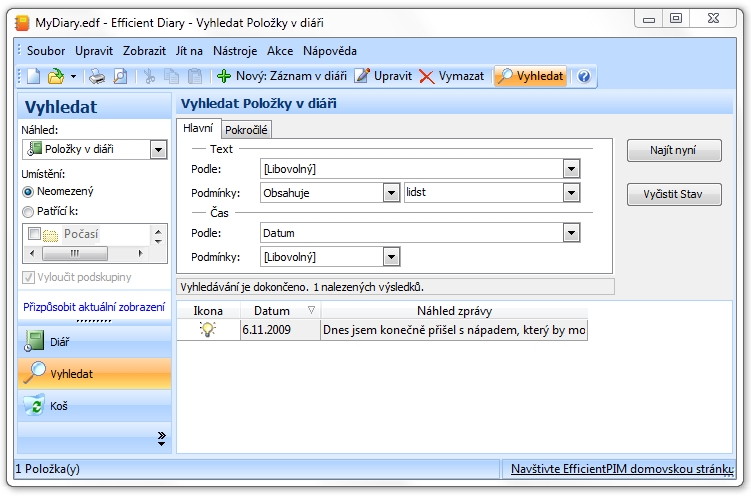Open the search text history dropdown arrow
The image size is (751, 497).
571,193
